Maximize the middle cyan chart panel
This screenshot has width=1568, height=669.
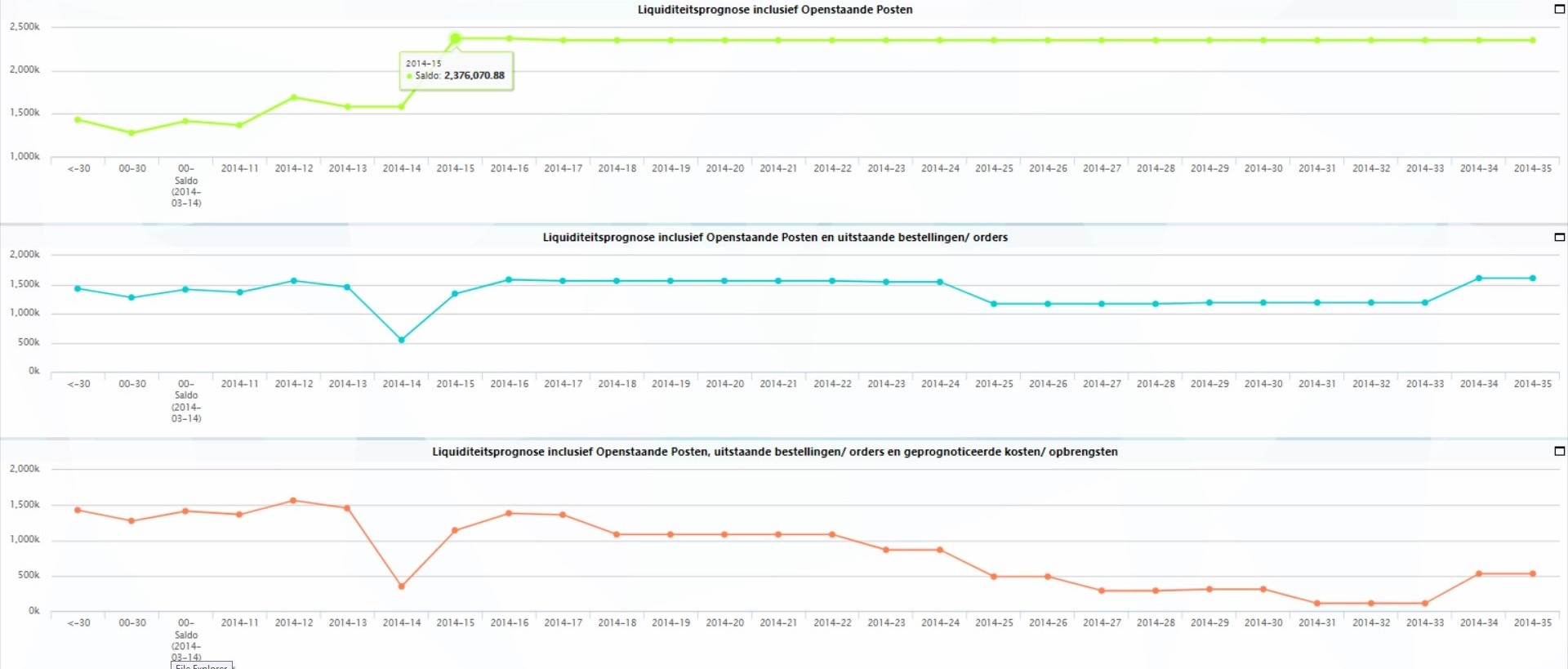(1559, 237)
